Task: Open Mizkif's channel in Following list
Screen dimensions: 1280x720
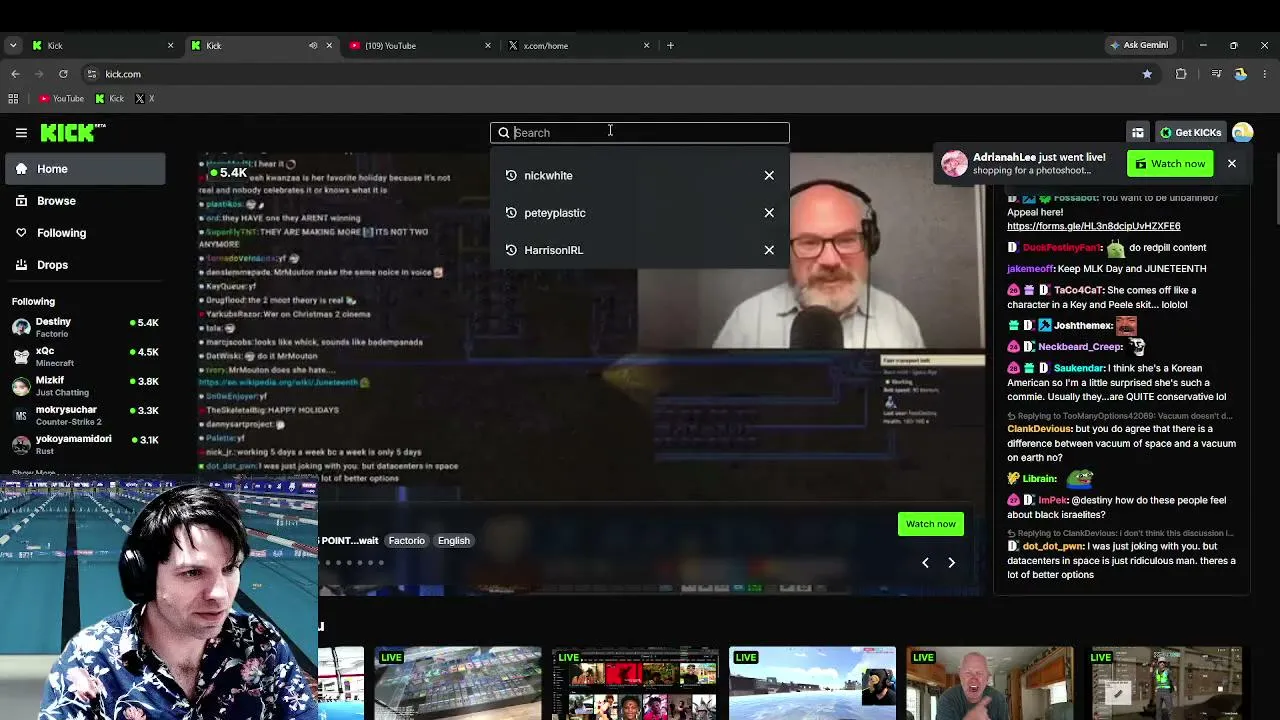Action: (85, 386)
